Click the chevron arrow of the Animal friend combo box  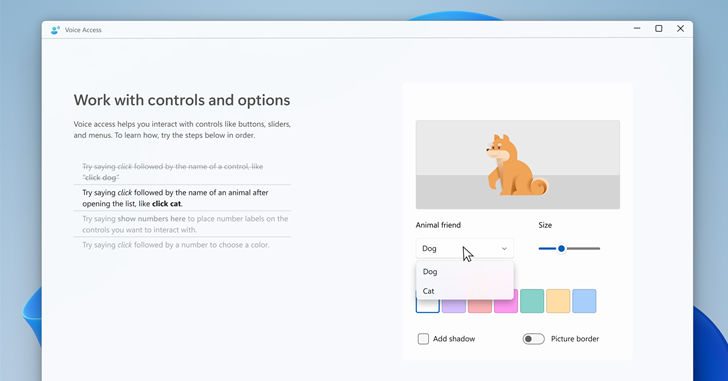tap(504, 249)
